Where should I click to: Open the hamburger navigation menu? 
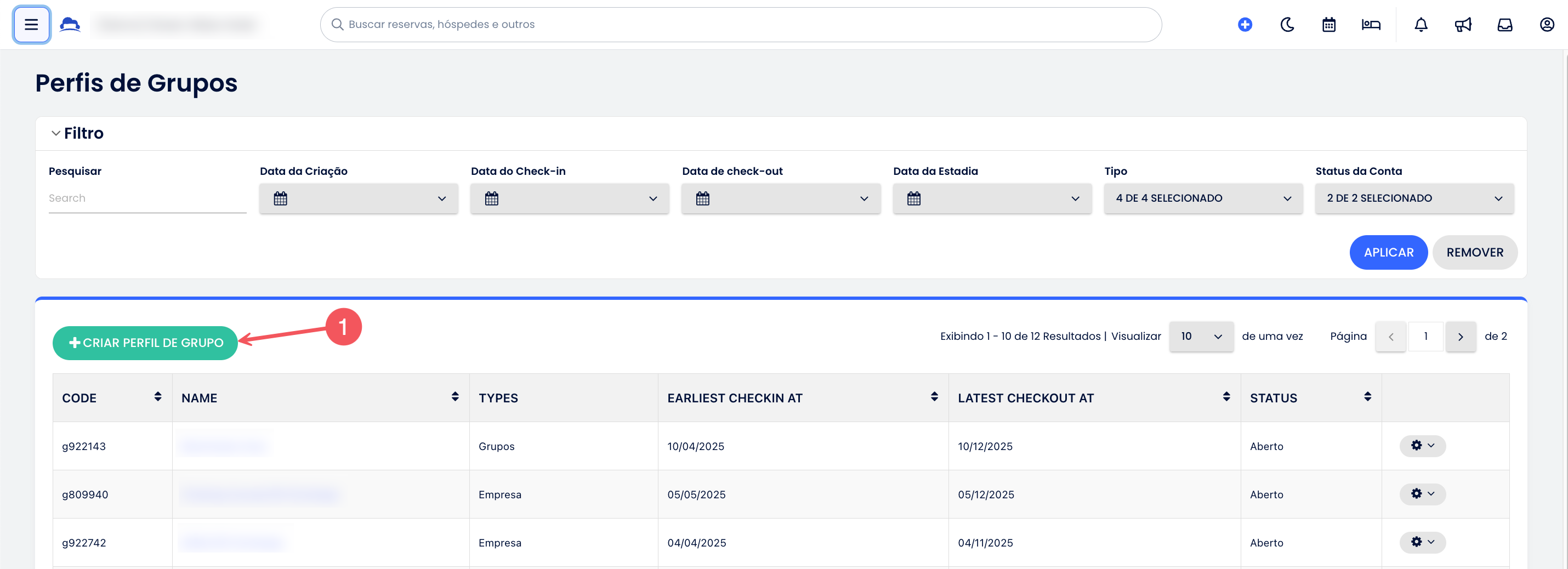(x=31, y=24)
